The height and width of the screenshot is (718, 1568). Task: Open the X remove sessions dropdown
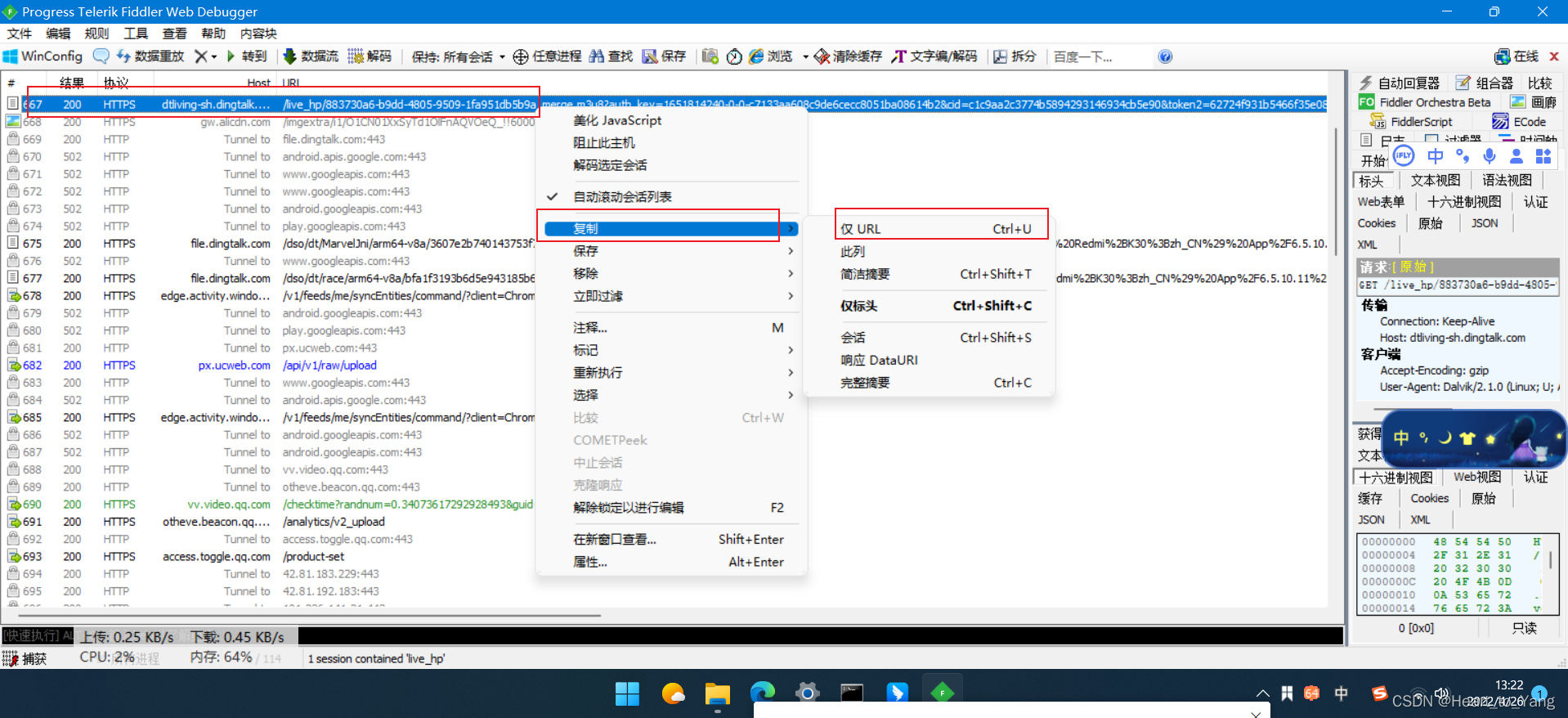click(x=205, y=56)
